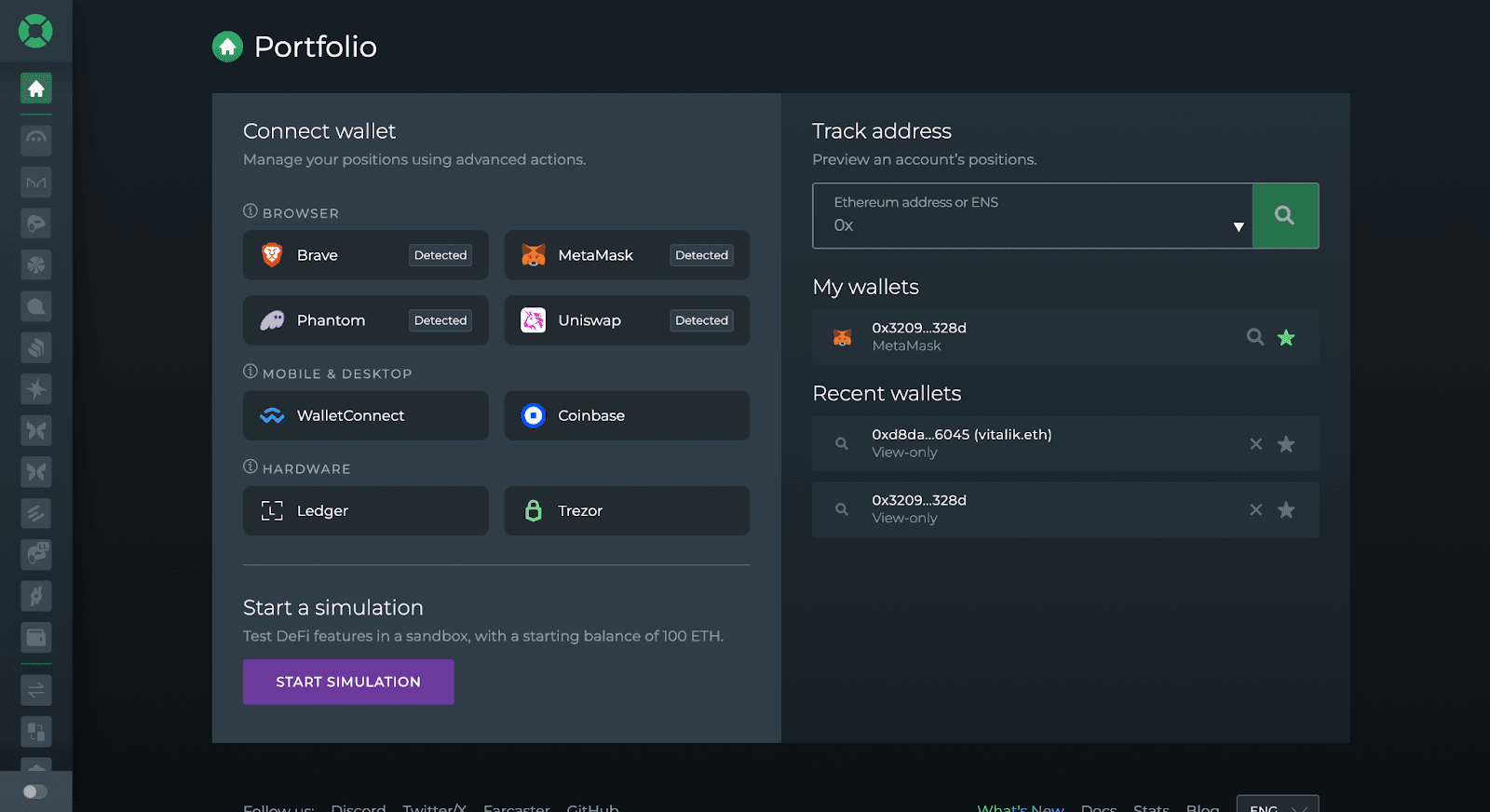Remove vitalik.eth from recent wallets
This screenshot has width=1490, height=812.
1256,444
